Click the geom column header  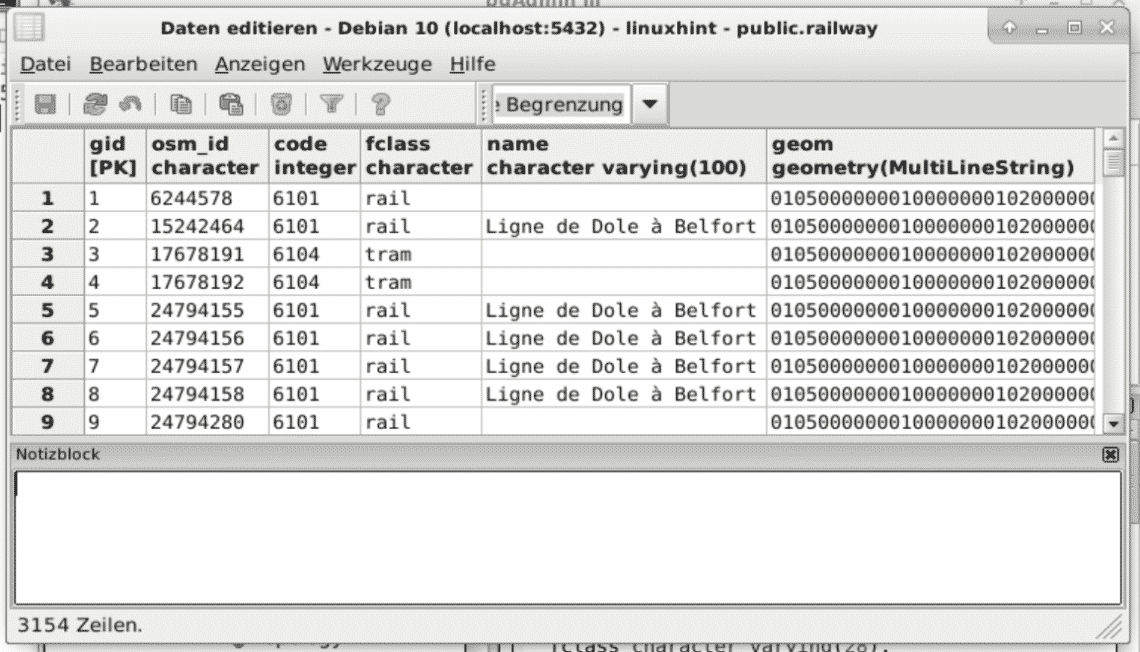931,156
